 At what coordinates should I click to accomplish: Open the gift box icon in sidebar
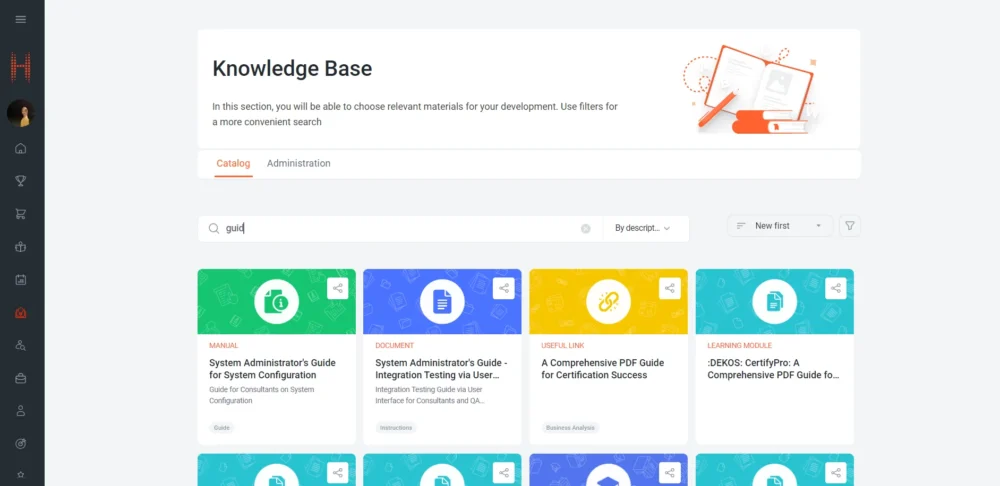21,247
